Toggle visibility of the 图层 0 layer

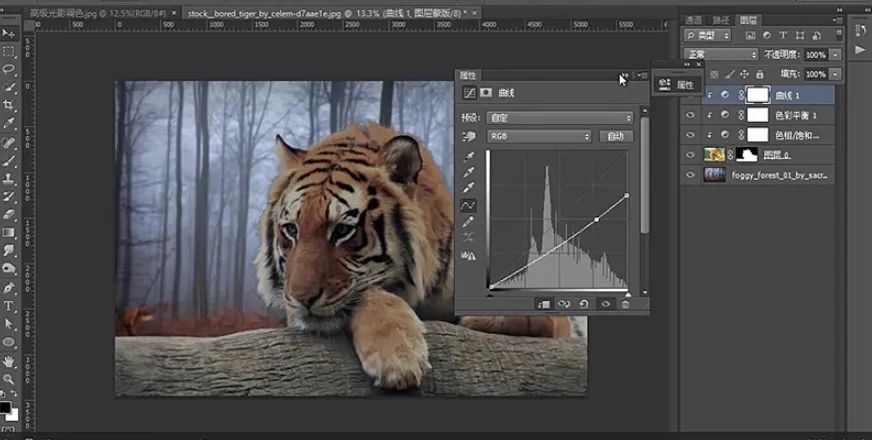[x=691, y=155]
